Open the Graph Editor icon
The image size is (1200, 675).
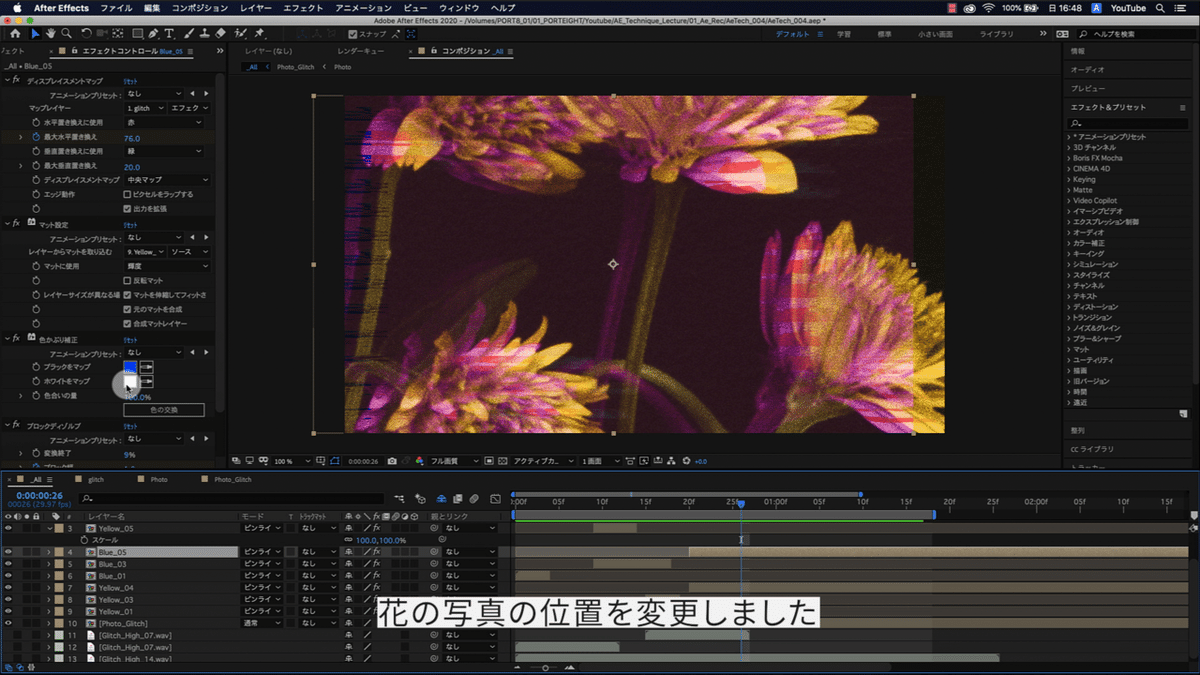coord(494,498)
